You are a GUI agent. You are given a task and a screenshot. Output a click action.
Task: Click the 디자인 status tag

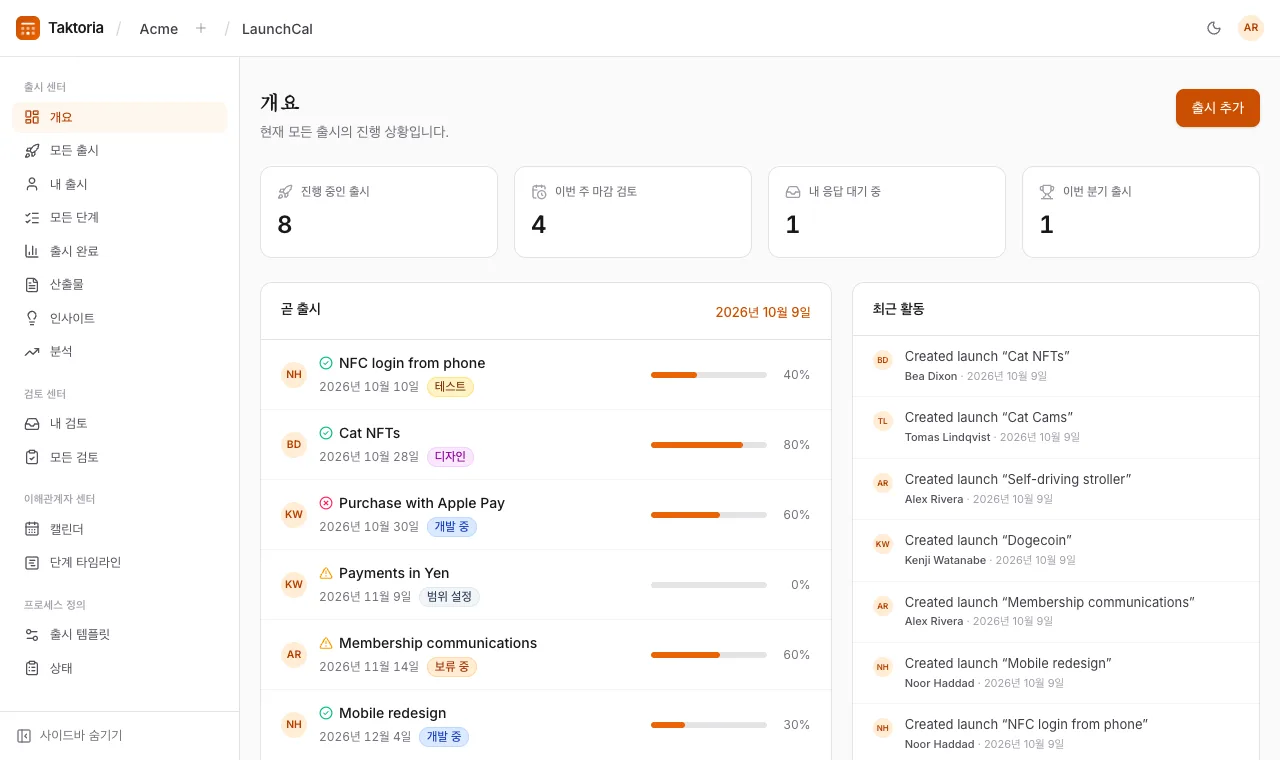(450, 457)
